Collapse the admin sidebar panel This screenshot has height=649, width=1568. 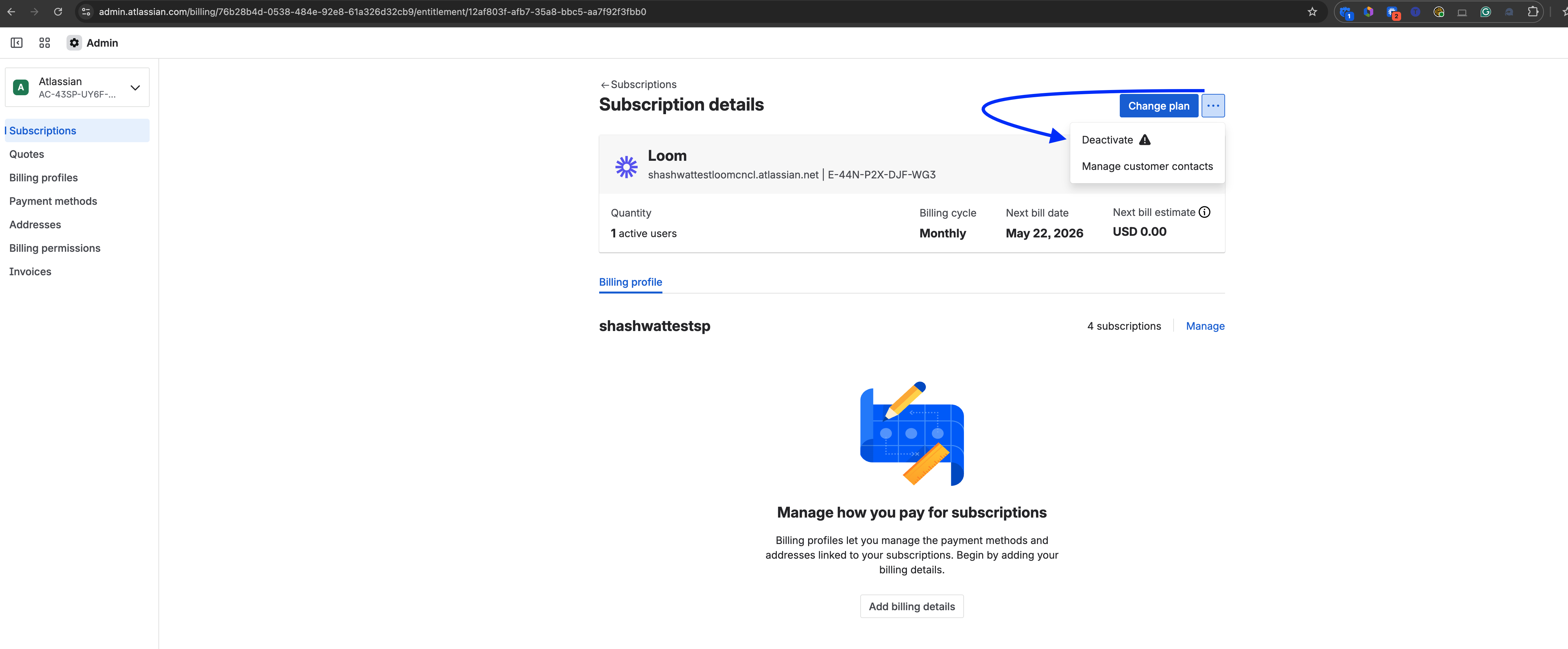pyautogui.click(x=16, y=43)
